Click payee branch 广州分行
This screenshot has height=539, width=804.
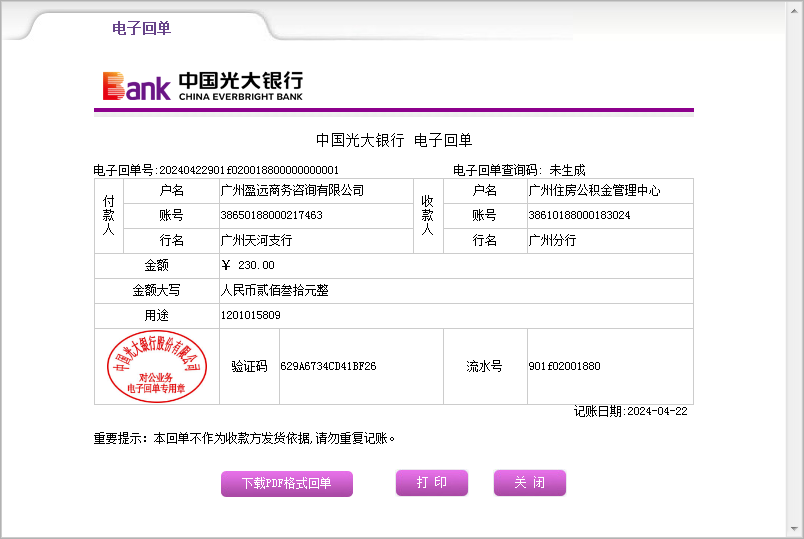552,240
